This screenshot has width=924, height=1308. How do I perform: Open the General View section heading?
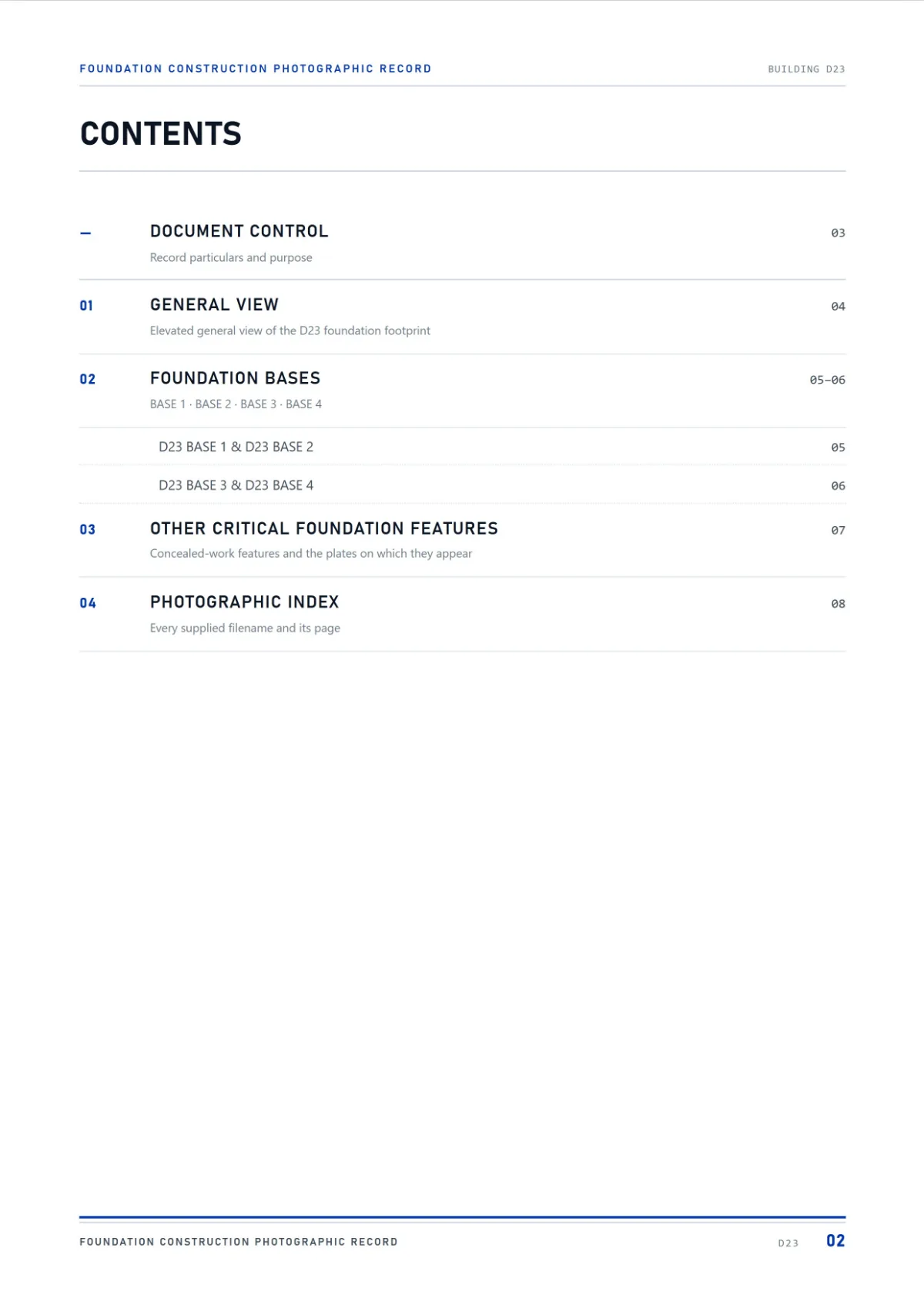tap(214, 304)
